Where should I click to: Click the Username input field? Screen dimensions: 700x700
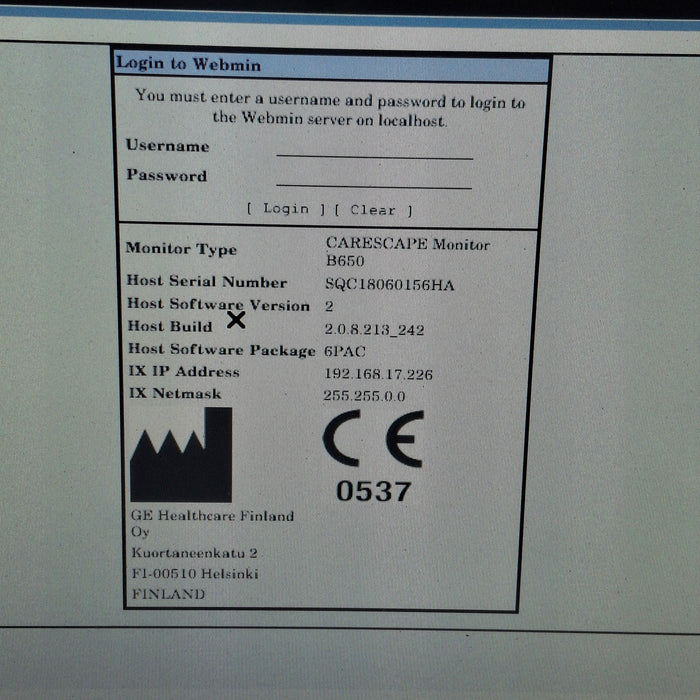click(374, 148)
